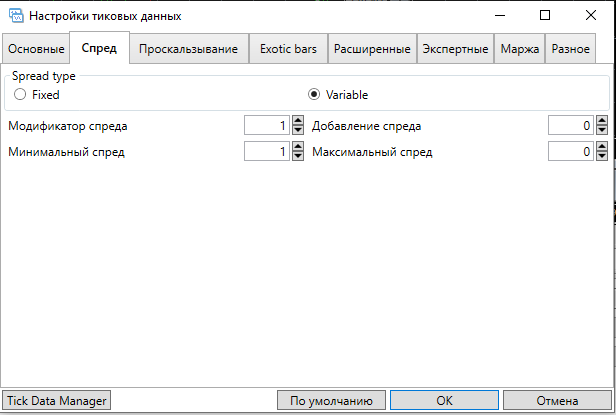The width and height of the screenshot is (616, 415).
Task: Increase Модификатор спреда value with up arrow
Action: point(298,121)
